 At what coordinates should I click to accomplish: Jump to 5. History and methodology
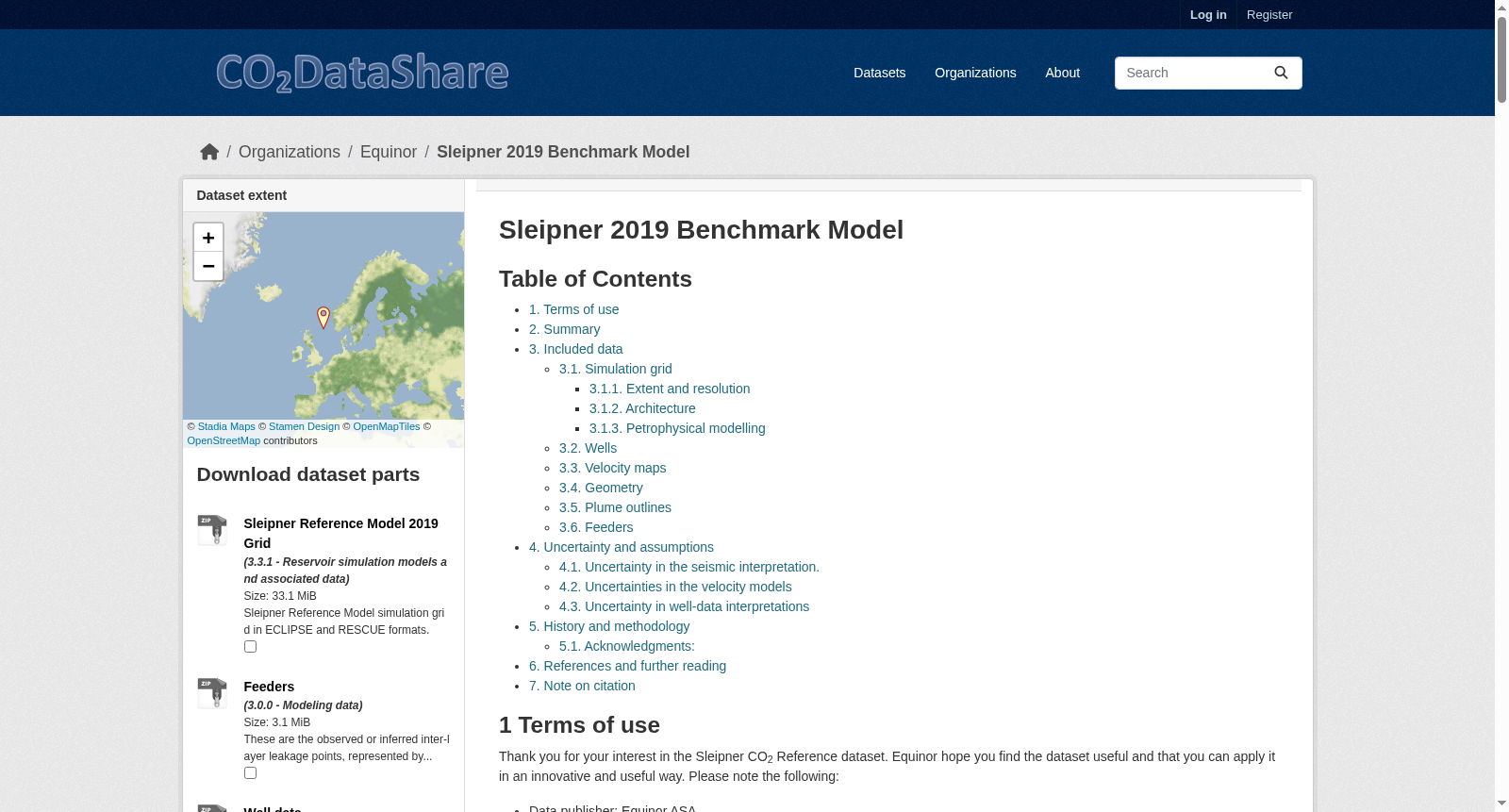click(x=609, y=626)
